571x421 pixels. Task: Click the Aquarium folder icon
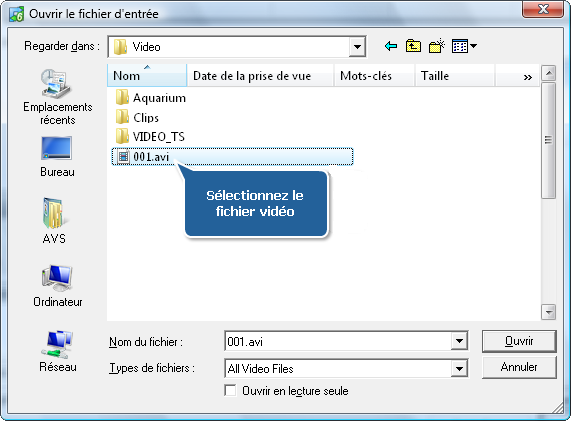(122, 98)
